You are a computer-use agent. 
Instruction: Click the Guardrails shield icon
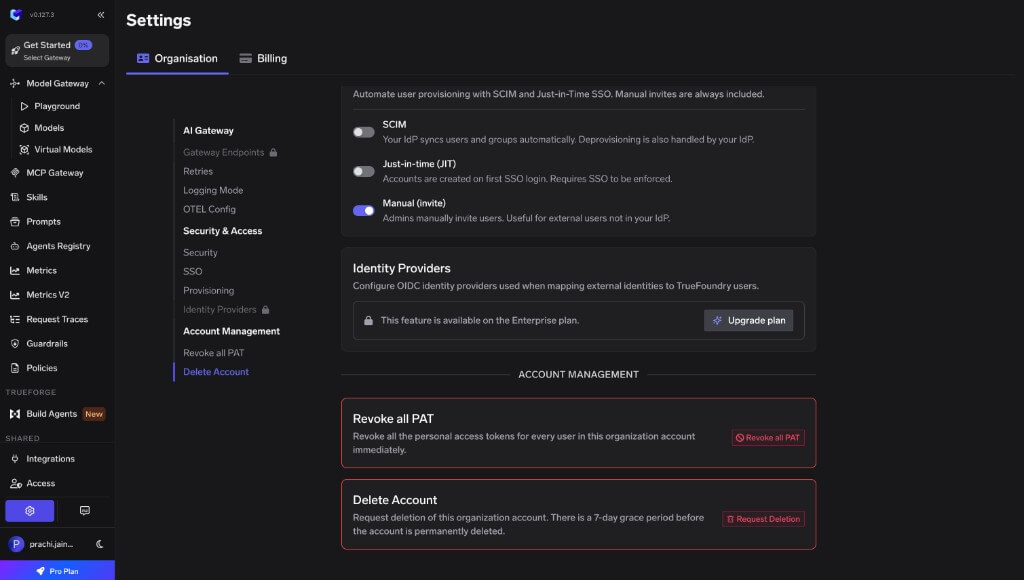14,344
